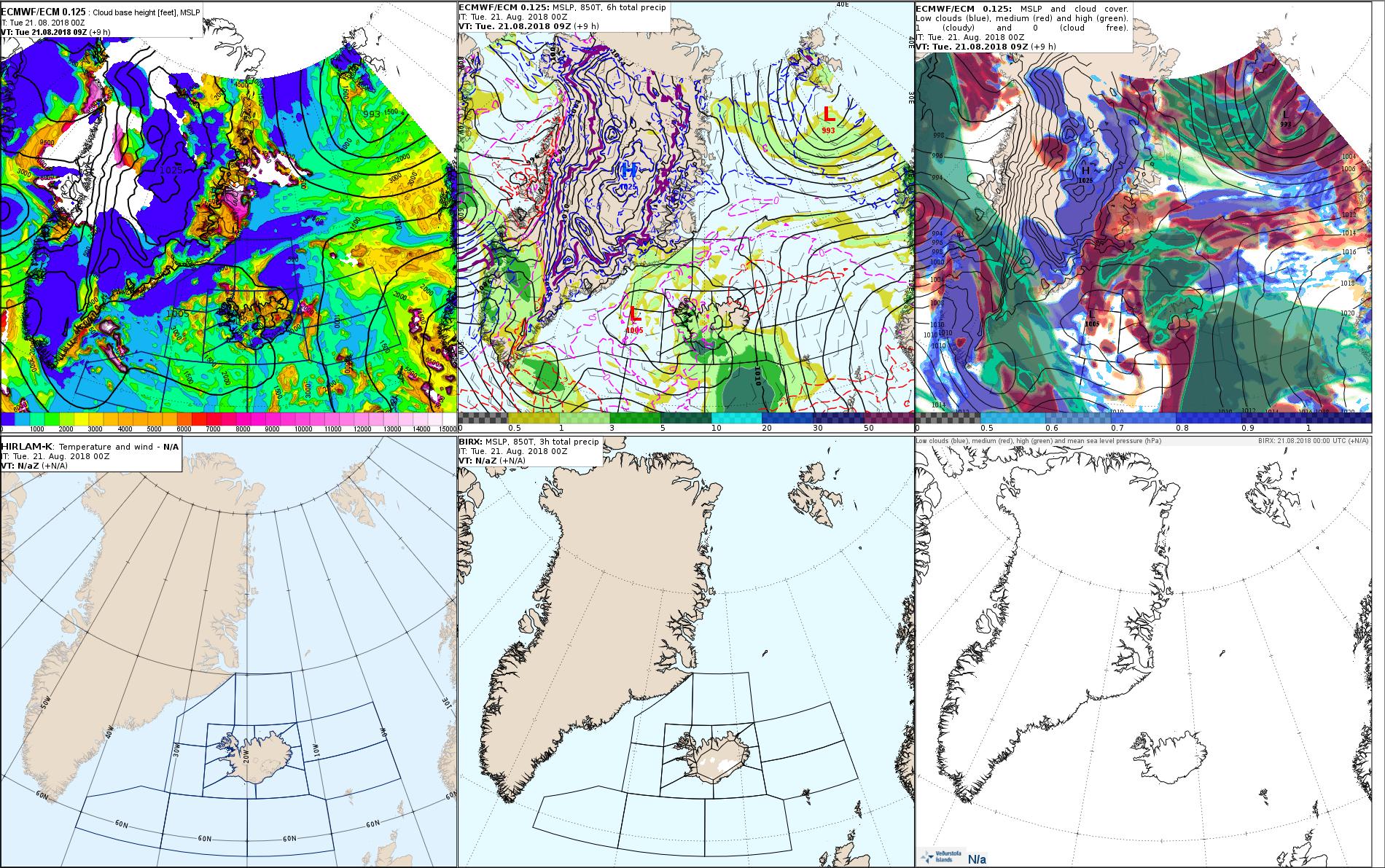
Task: Click 'VT: Tue 21.08.2018 09Z' in cloud base panel
Action: point(45,31)
